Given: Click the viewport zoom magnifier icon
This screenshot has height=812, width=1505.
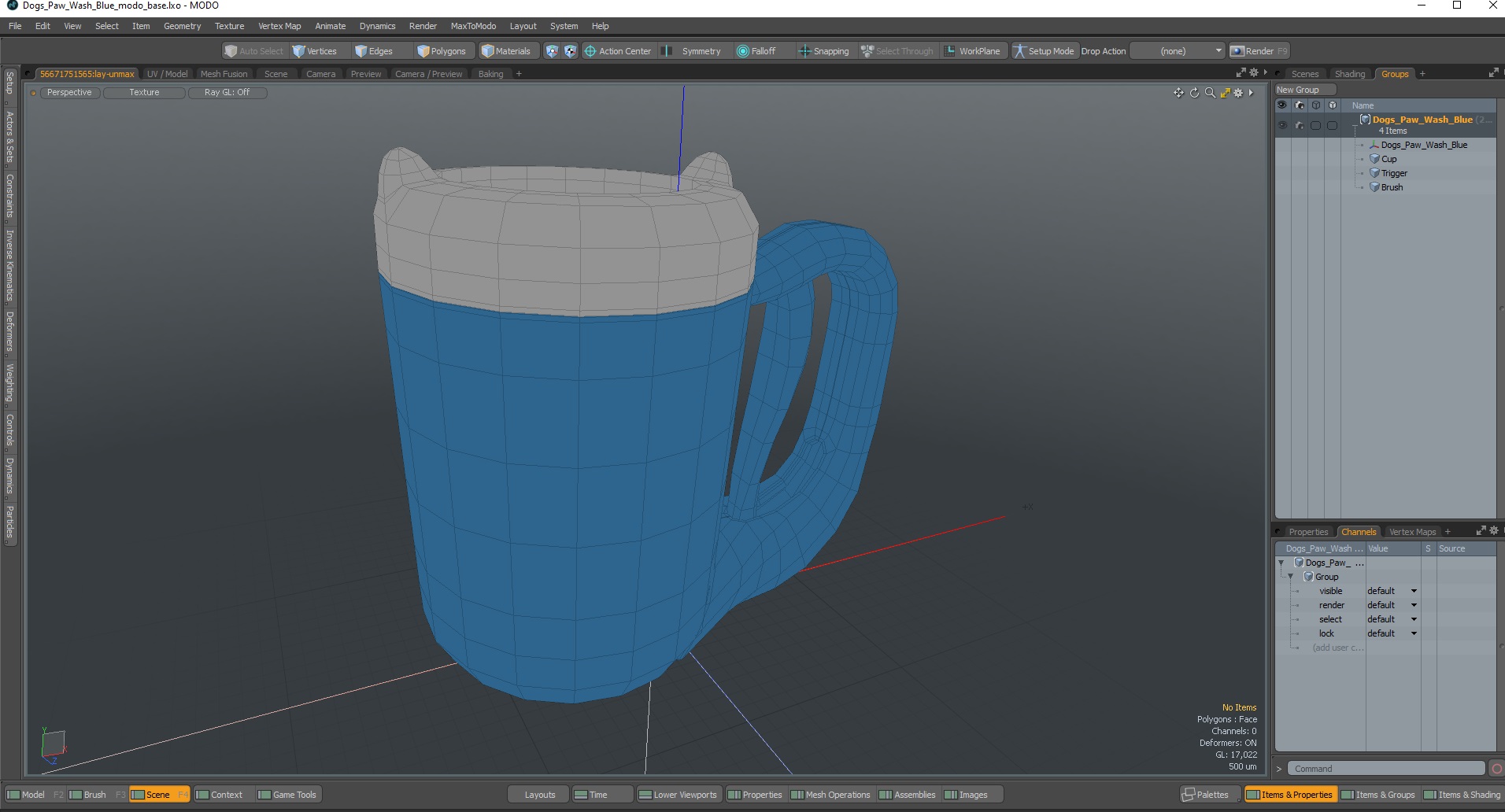Looking at the screenshot, I should [x=1210, y=93].
